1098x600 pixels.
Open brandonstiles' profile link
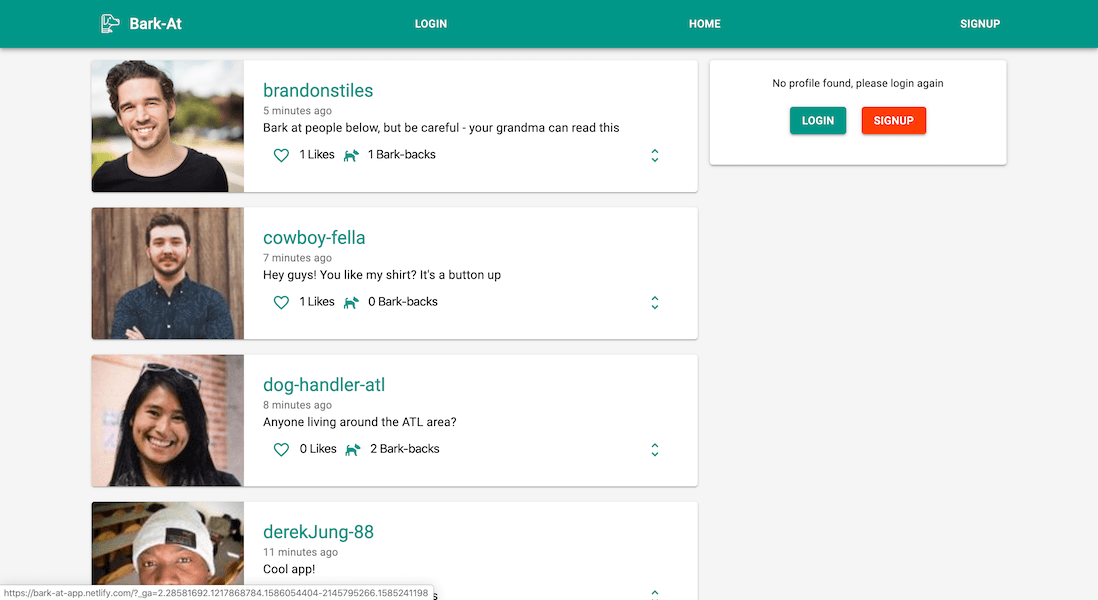(318, 90)
